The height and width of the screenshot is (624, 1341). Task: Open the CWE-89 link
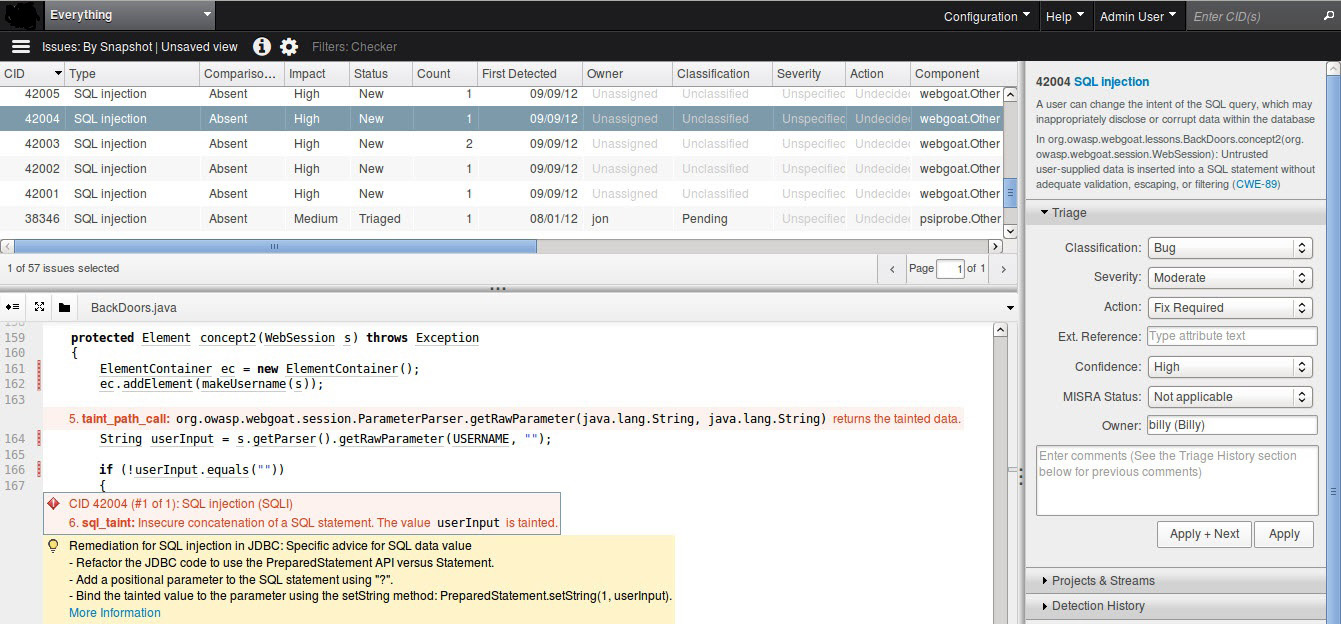[x=1258, y=185]
